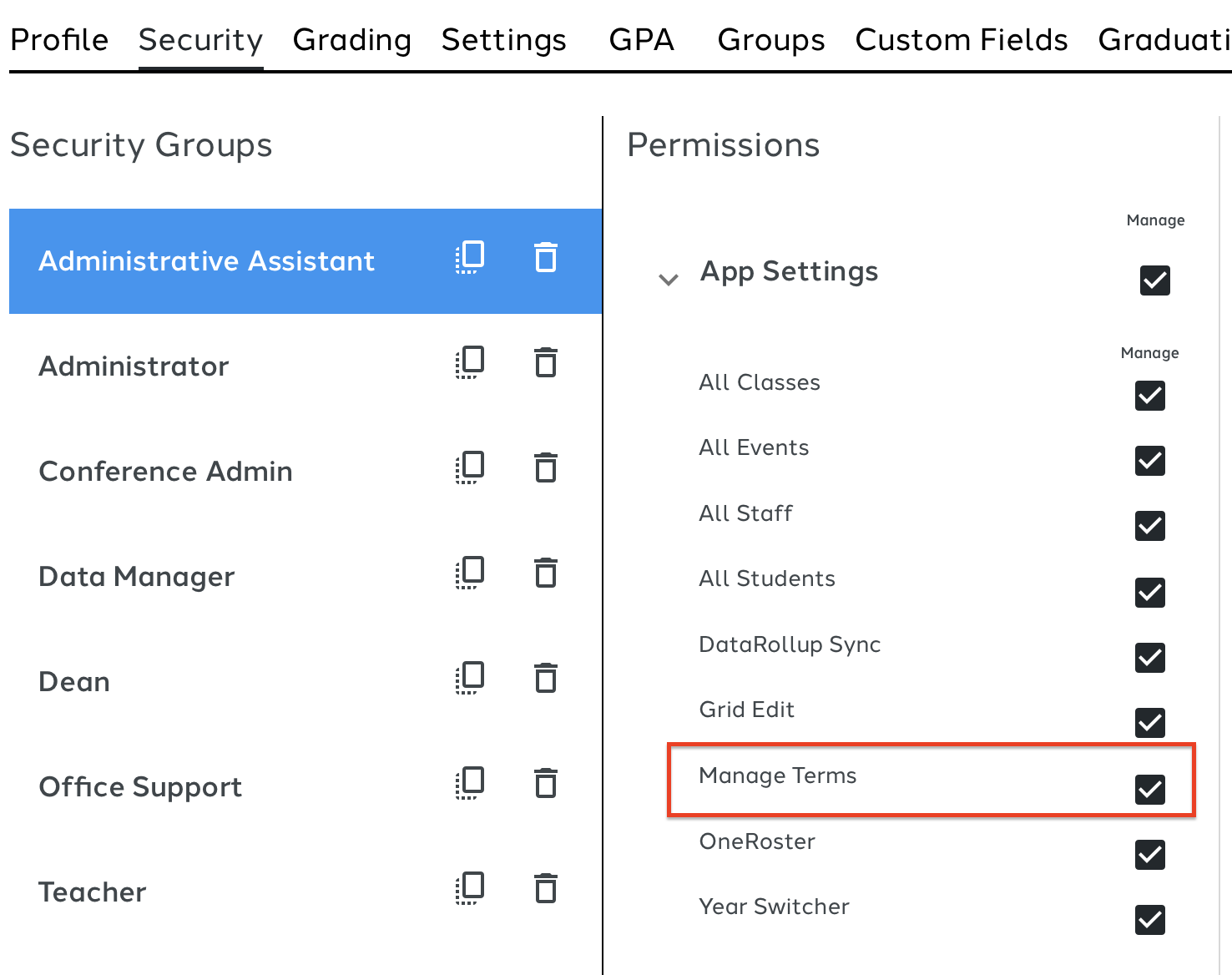Open the Custom Fields tab
The image size is (1232, 975).
coord(961,40)
